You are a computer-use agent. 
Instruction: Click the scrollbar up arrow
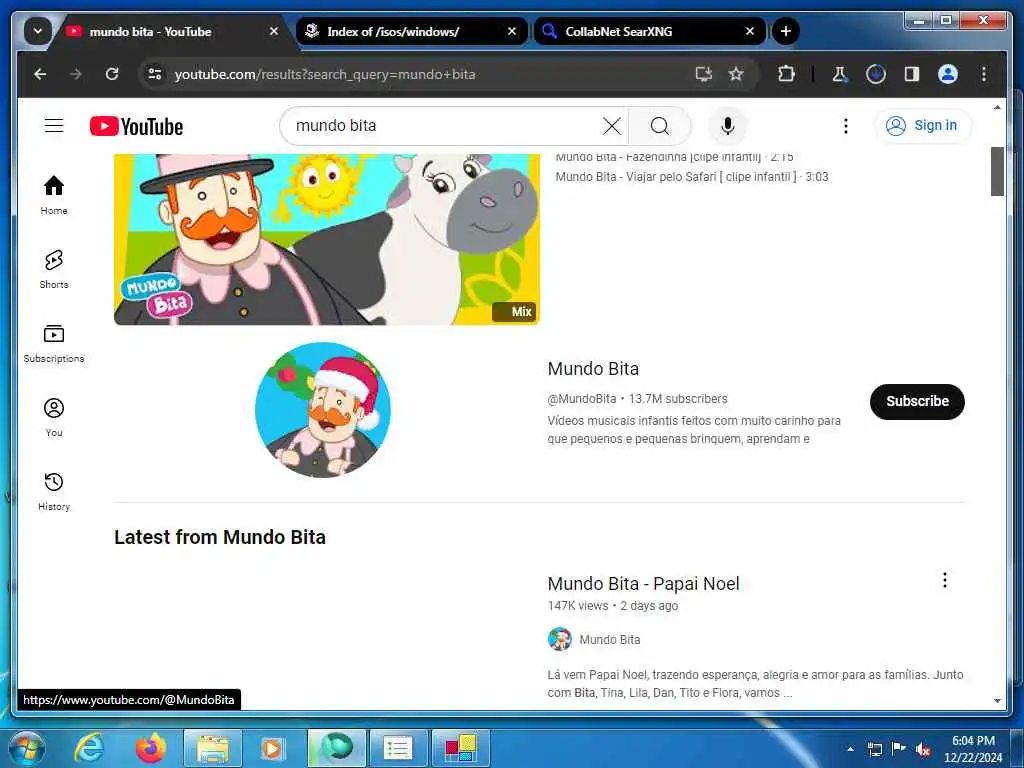997,107
